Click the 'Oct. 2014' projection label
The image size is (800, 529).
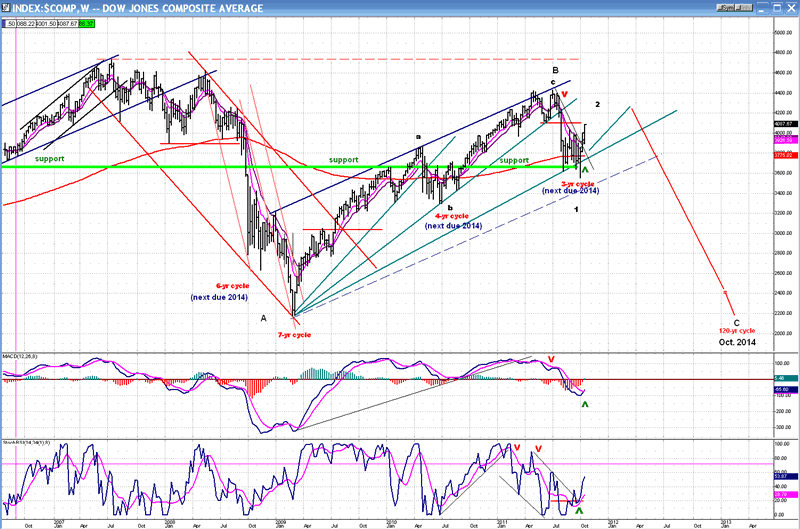click(737, 342)
